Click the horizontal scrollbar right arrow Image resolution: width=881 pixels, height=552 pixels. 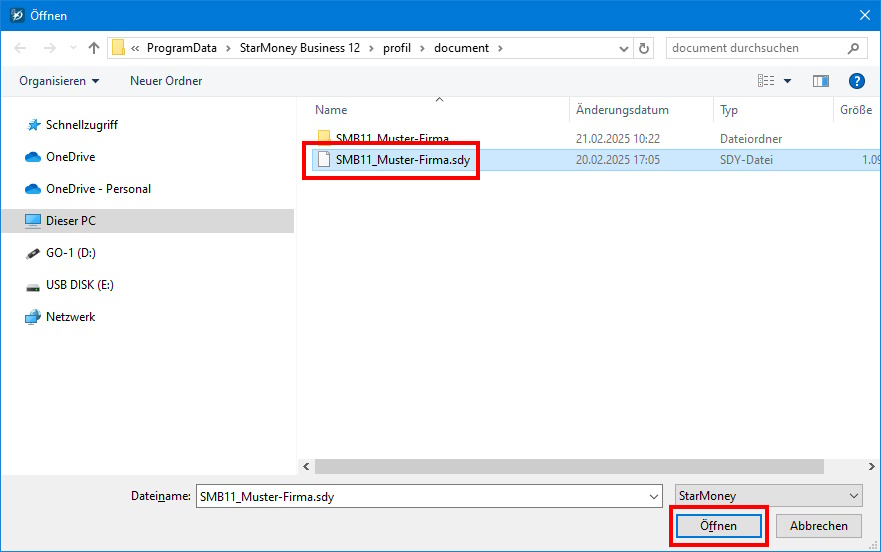point(871,467)
